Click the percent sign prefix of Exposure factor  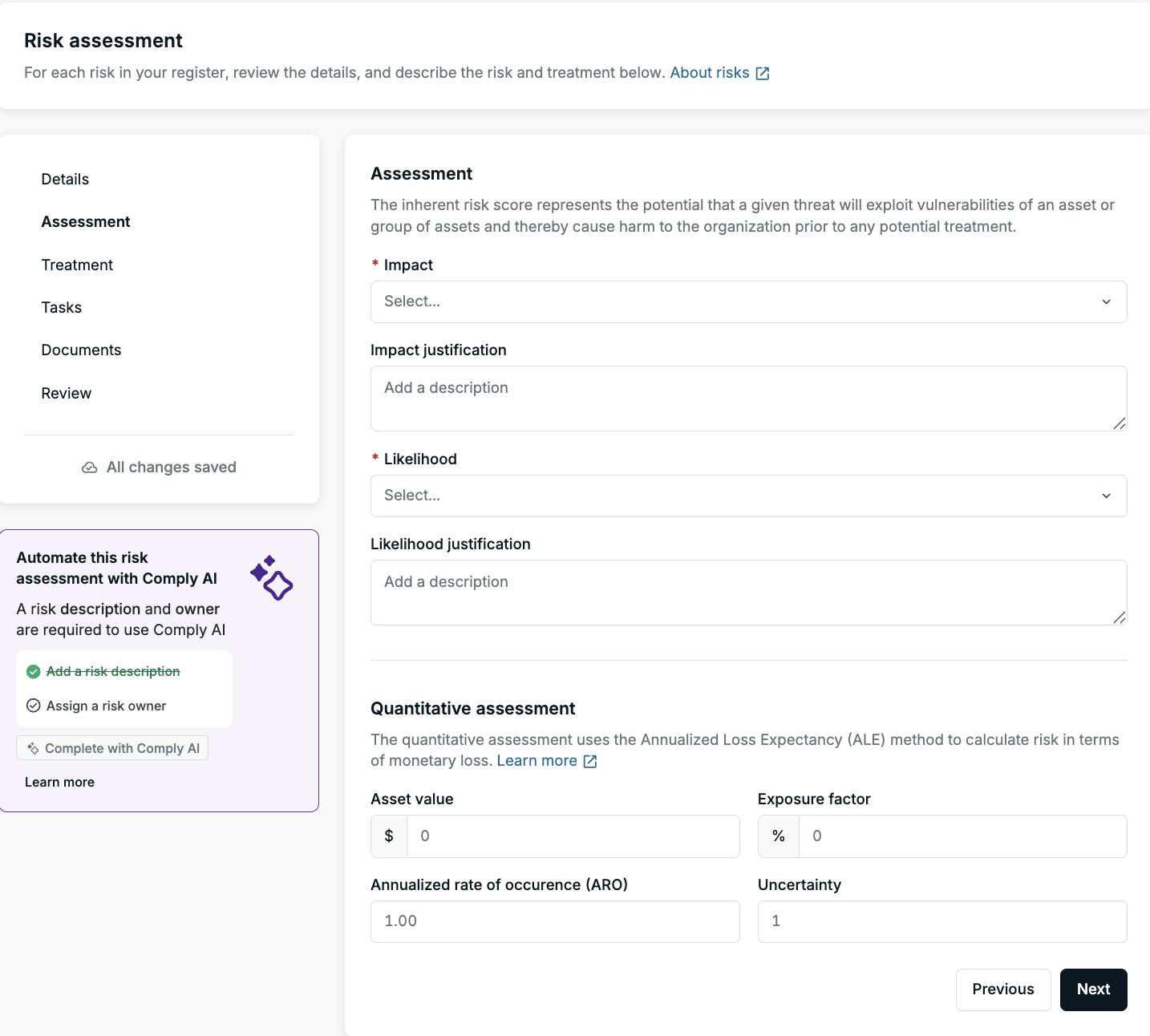point(779,836)
